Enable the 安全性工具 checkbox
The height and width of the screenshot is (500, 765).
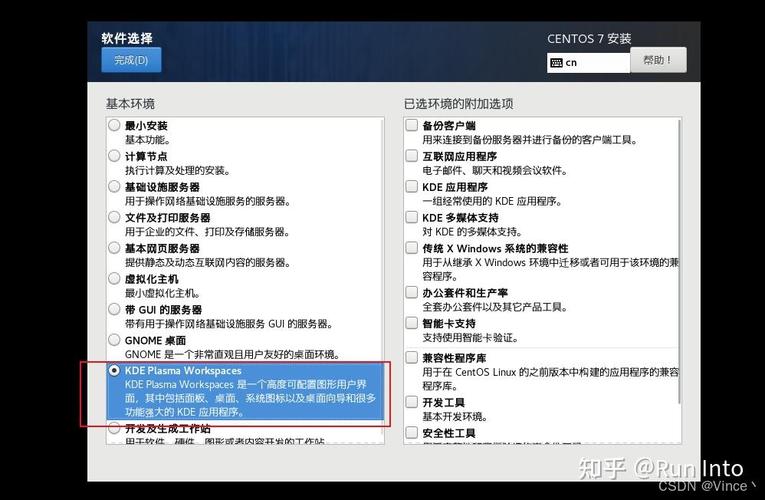click(412, 433)
